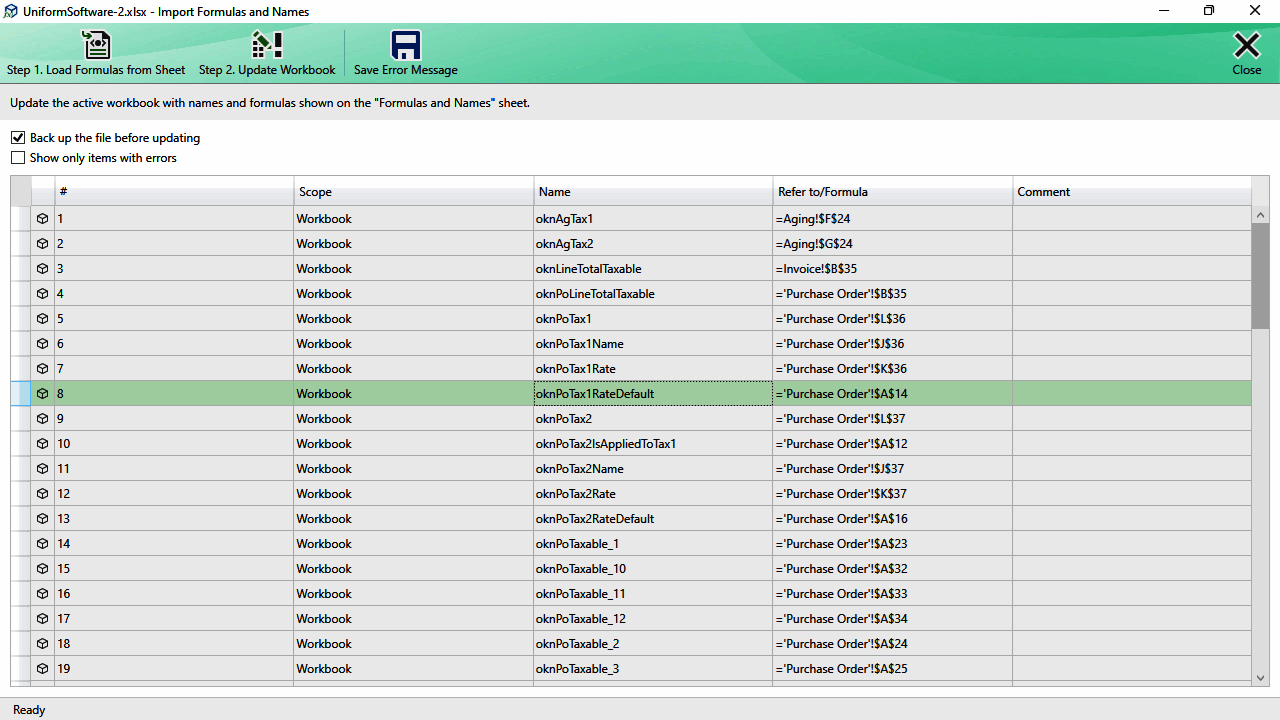Image resolution: width=1280 pixels, height=720 pixels.
Task: Sort by the Scope column header
Action: tap(414, 192)
